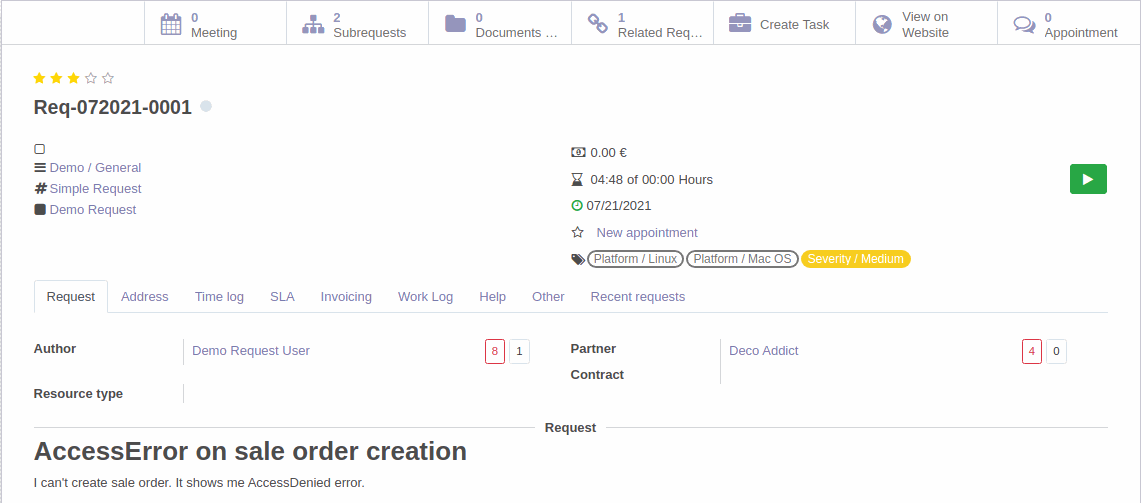Click the red 4 counter beside Partner
Screen dimensions: 1141x503
pyautogui.click(x=1032, y=352)
